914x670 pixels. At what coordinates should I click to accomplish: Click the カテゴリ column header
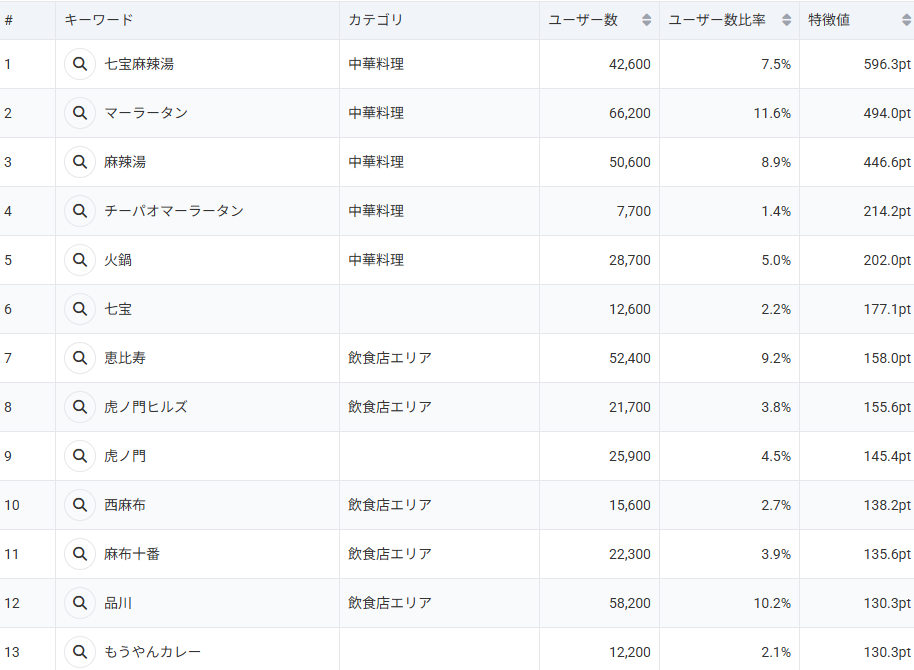pos(376,20)
